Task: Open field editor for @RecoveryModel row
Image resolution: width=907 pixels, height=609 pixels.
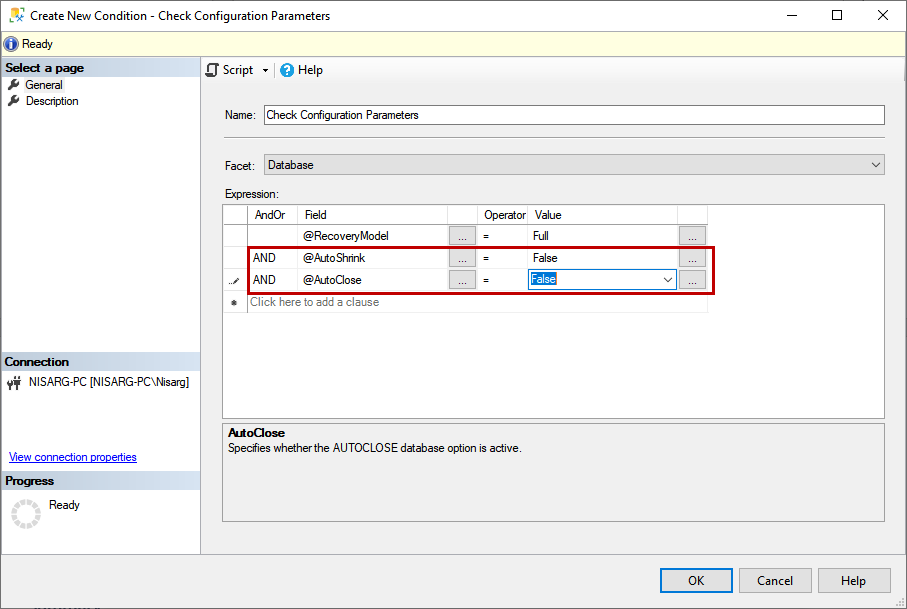Action: (x=462, y=236)
